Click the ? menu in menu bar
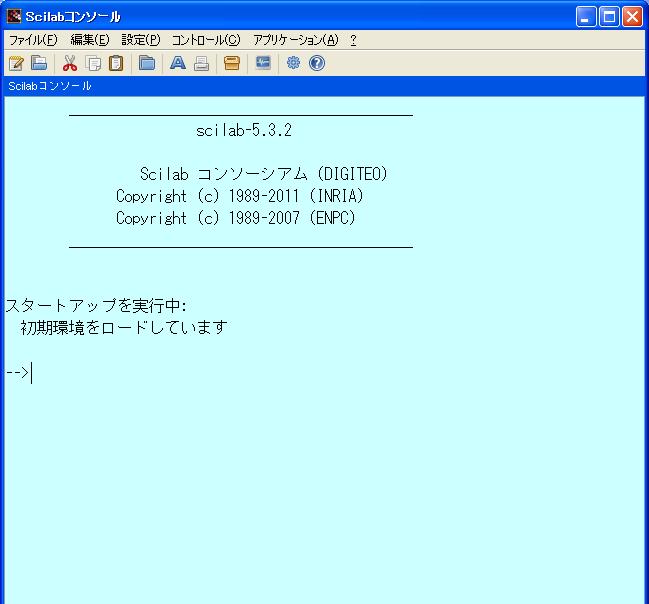Screen dimensions: 649x604 coord(353,40)
